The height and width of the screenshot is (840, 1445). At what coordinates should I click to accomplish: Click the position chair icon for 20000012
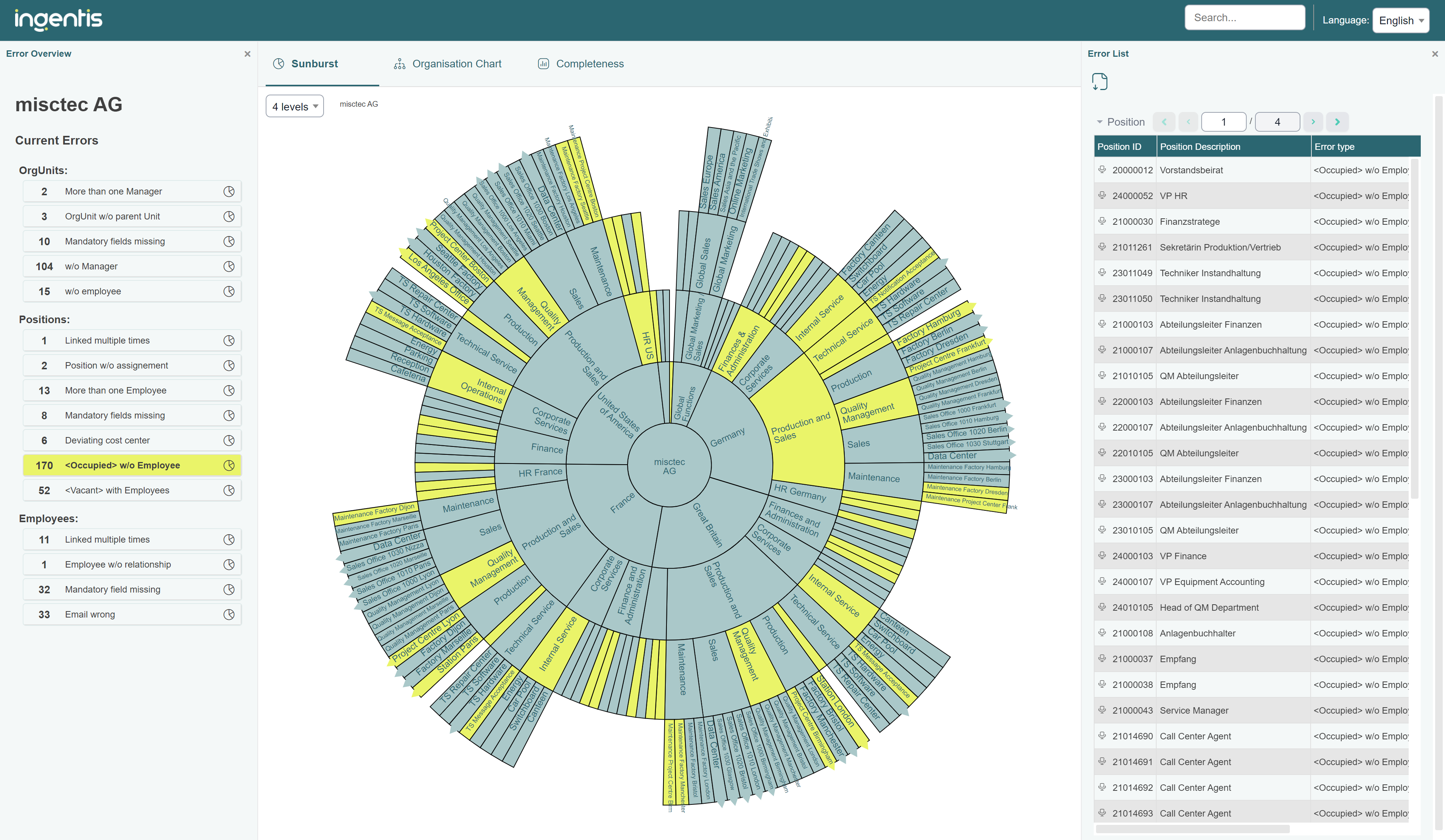1101,170
